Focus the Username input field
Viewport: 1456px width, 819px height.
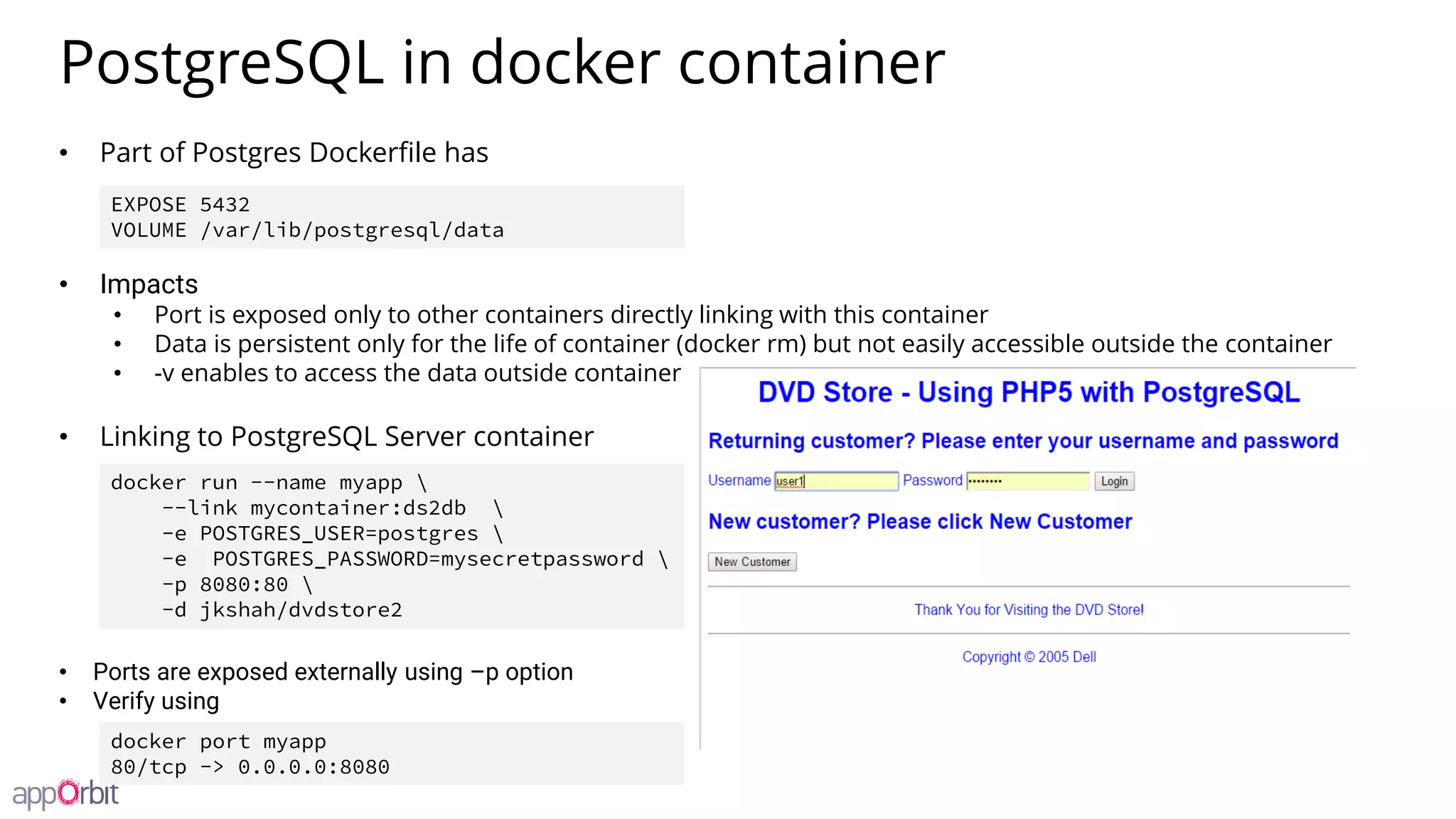tap(836, 481)
